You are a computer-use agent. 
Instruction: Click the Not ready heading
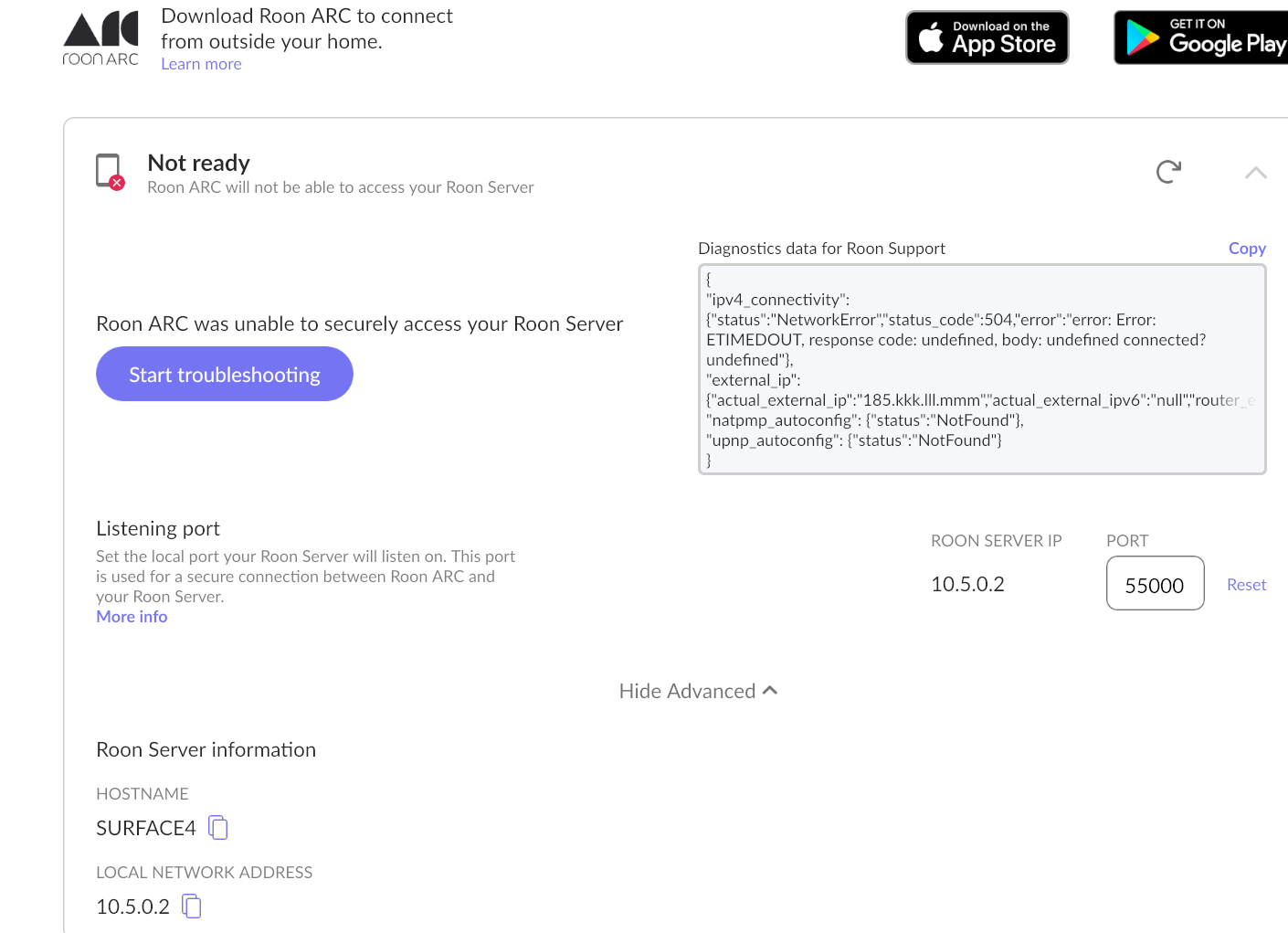pyautogui.click(x=198, y=163)
